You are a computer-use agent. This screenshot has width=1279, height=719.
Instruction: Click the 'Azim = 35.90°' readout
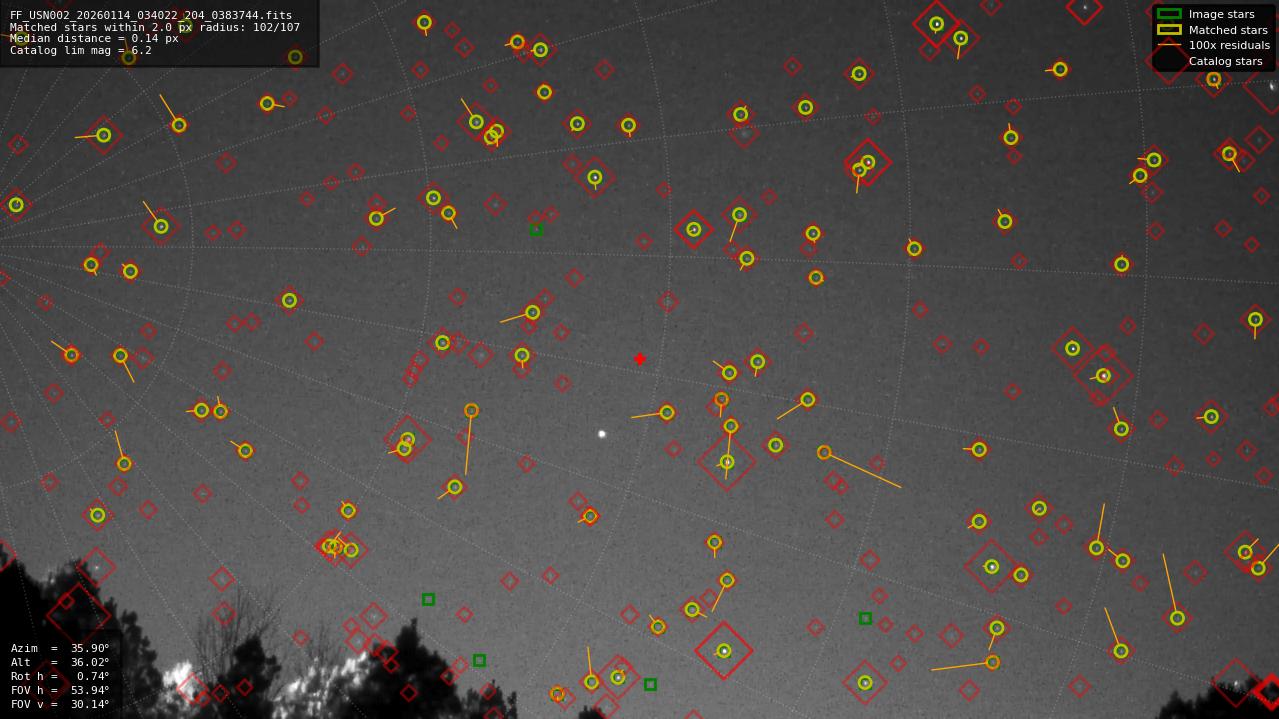pos(60,648)
